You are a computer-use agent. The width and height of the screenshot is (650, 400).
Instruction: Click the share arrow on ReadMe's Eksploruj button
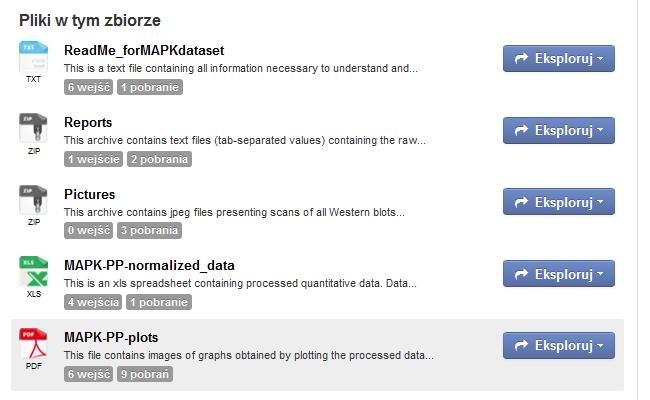[521, 58]
